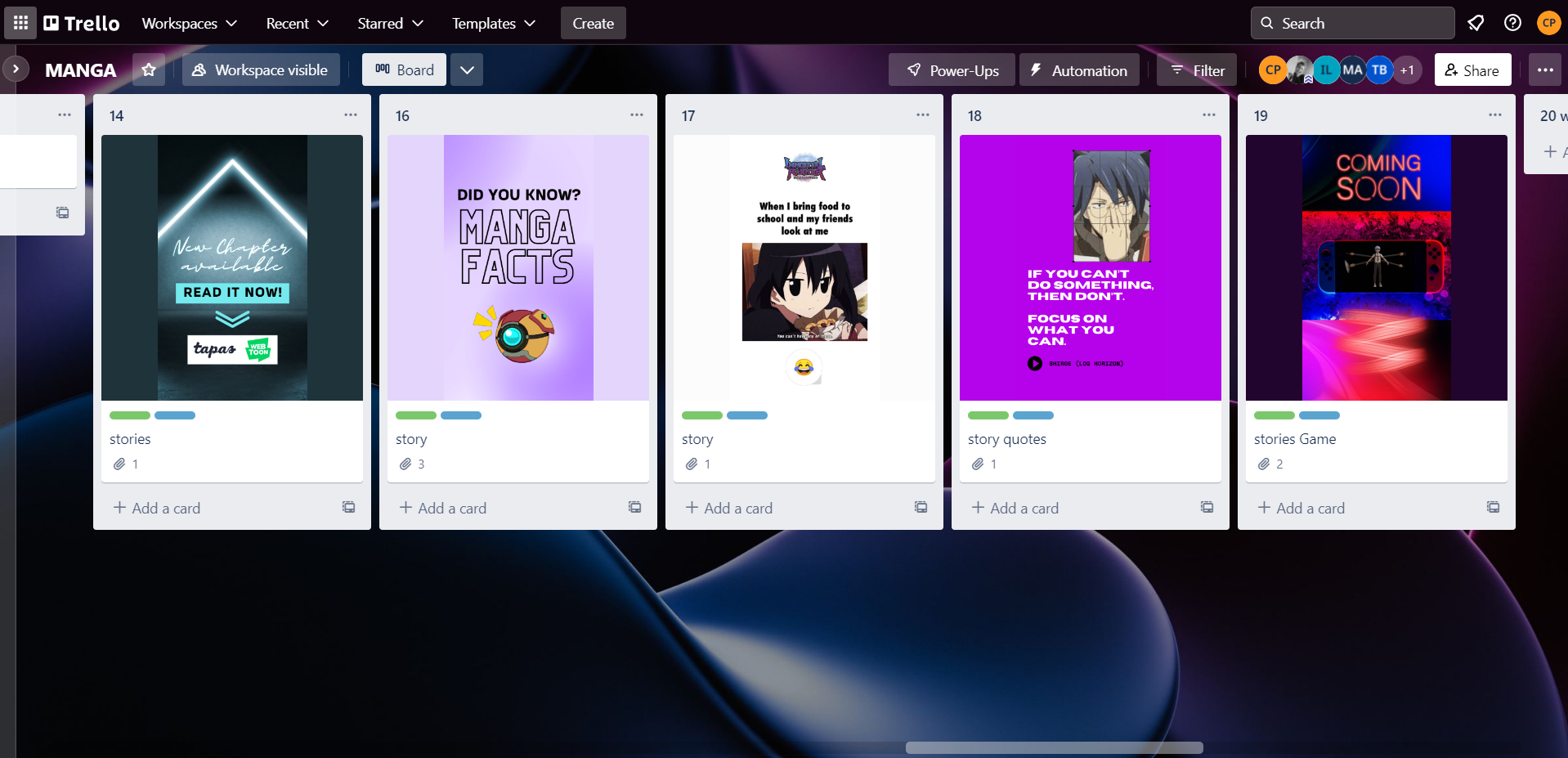This screenshot has width=1568, height=758.
Task: Open board menu ellipsis at far right
Action: (x=1545, y=70)
